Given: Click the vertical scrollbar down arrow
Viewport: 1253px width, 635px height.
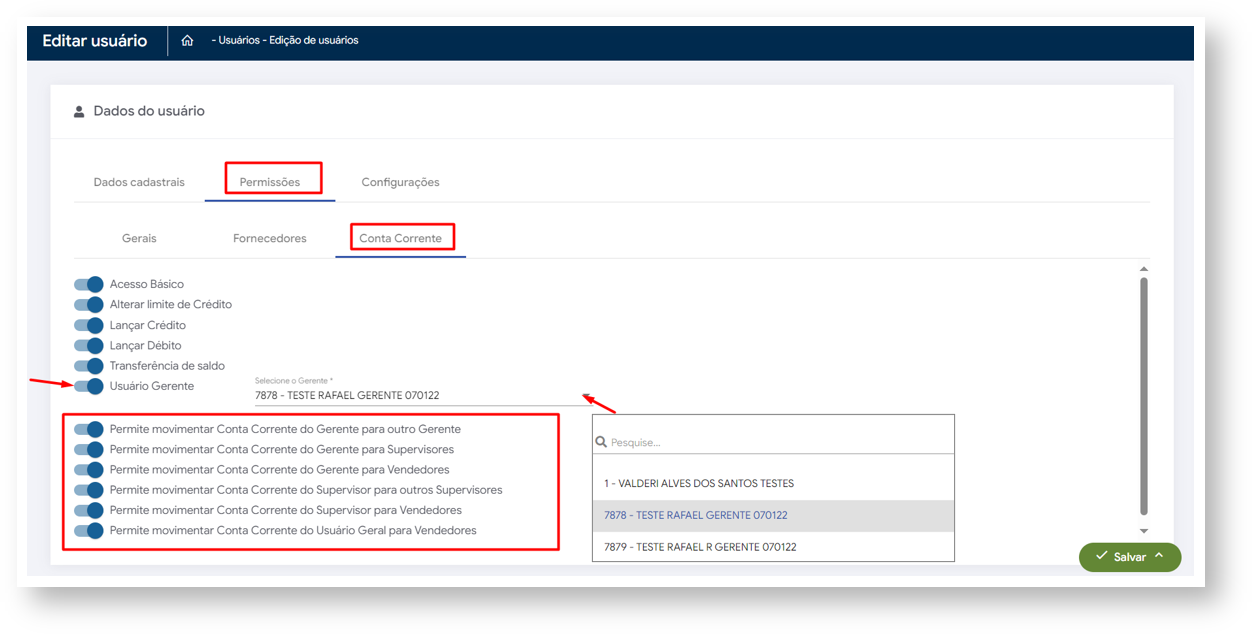Looking at the screenshot, I should point(1144,531).
